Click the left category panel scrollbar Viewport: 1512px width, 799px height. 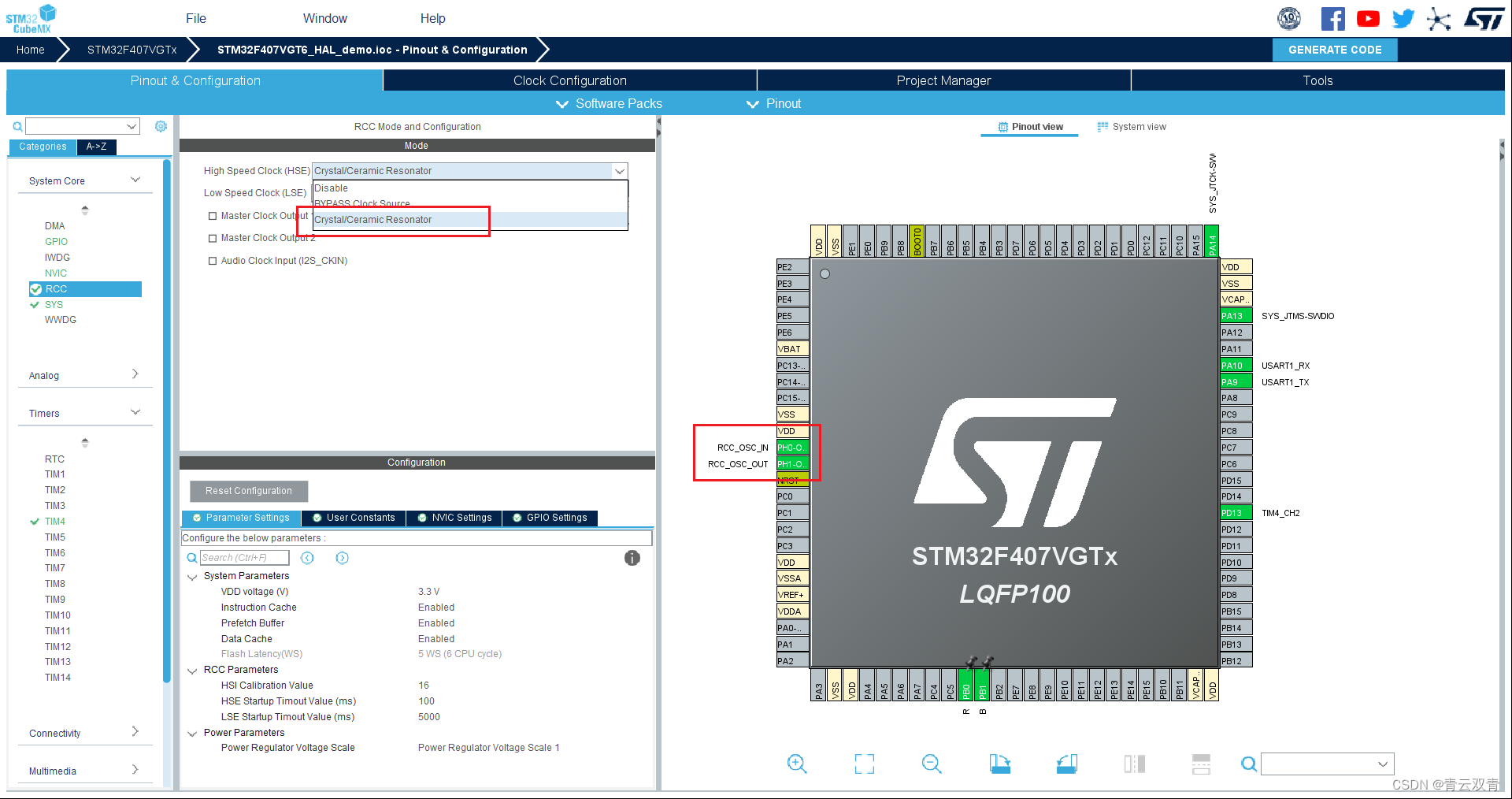coord(167,422)
